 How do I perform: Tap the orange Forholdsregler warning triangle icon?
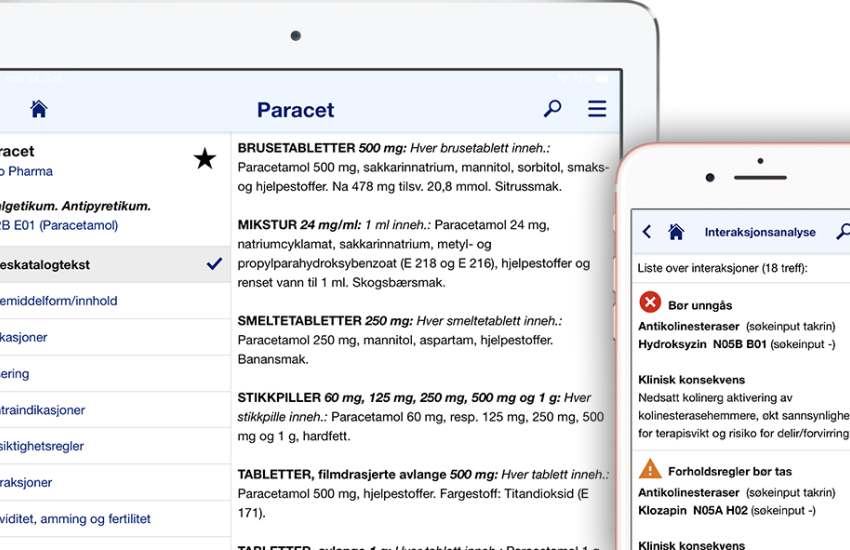650,469
